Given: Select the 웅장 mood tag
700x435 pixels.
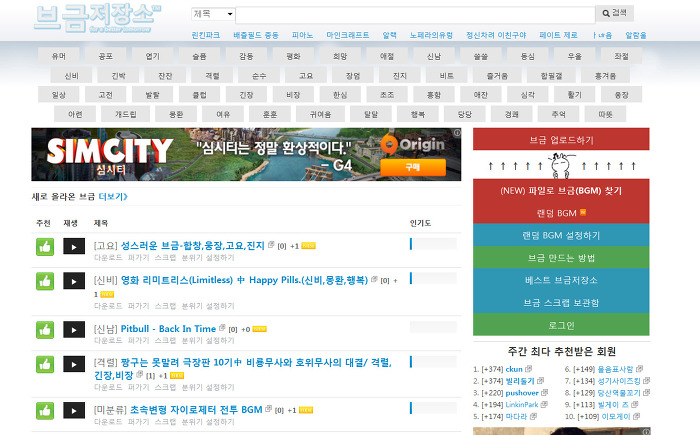Looking at the screenshot, I should [621, 95].
